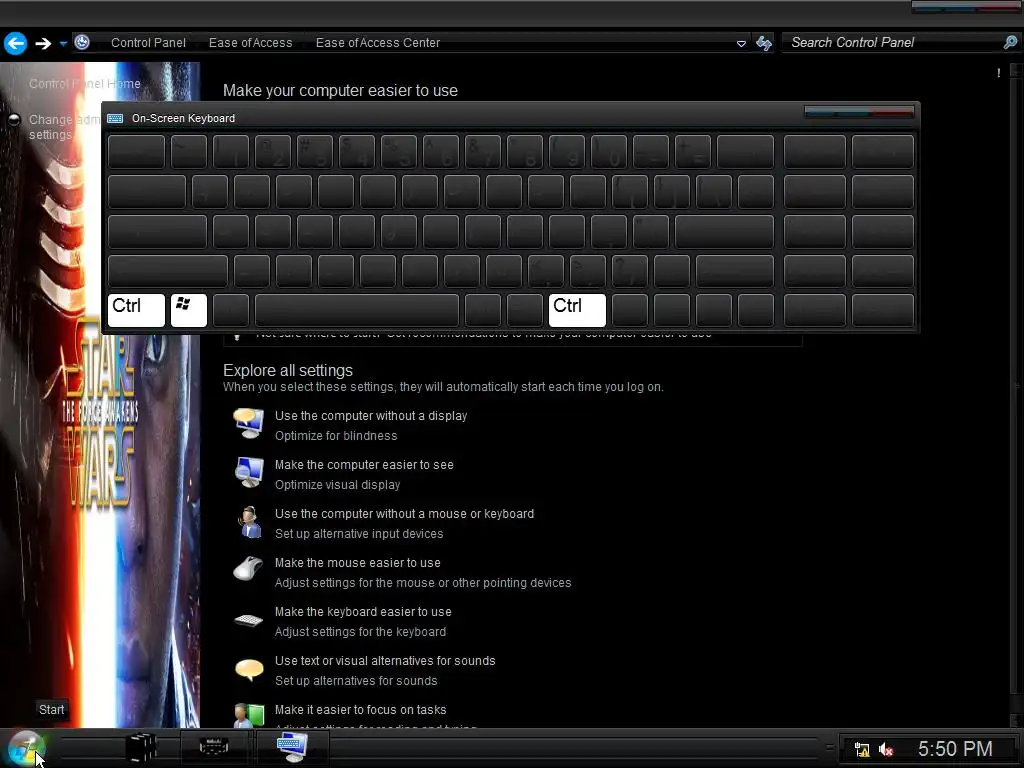Tap the 2 key on On-Screen Keyboard
The image size is (1024, 768).
pos(273,152)
